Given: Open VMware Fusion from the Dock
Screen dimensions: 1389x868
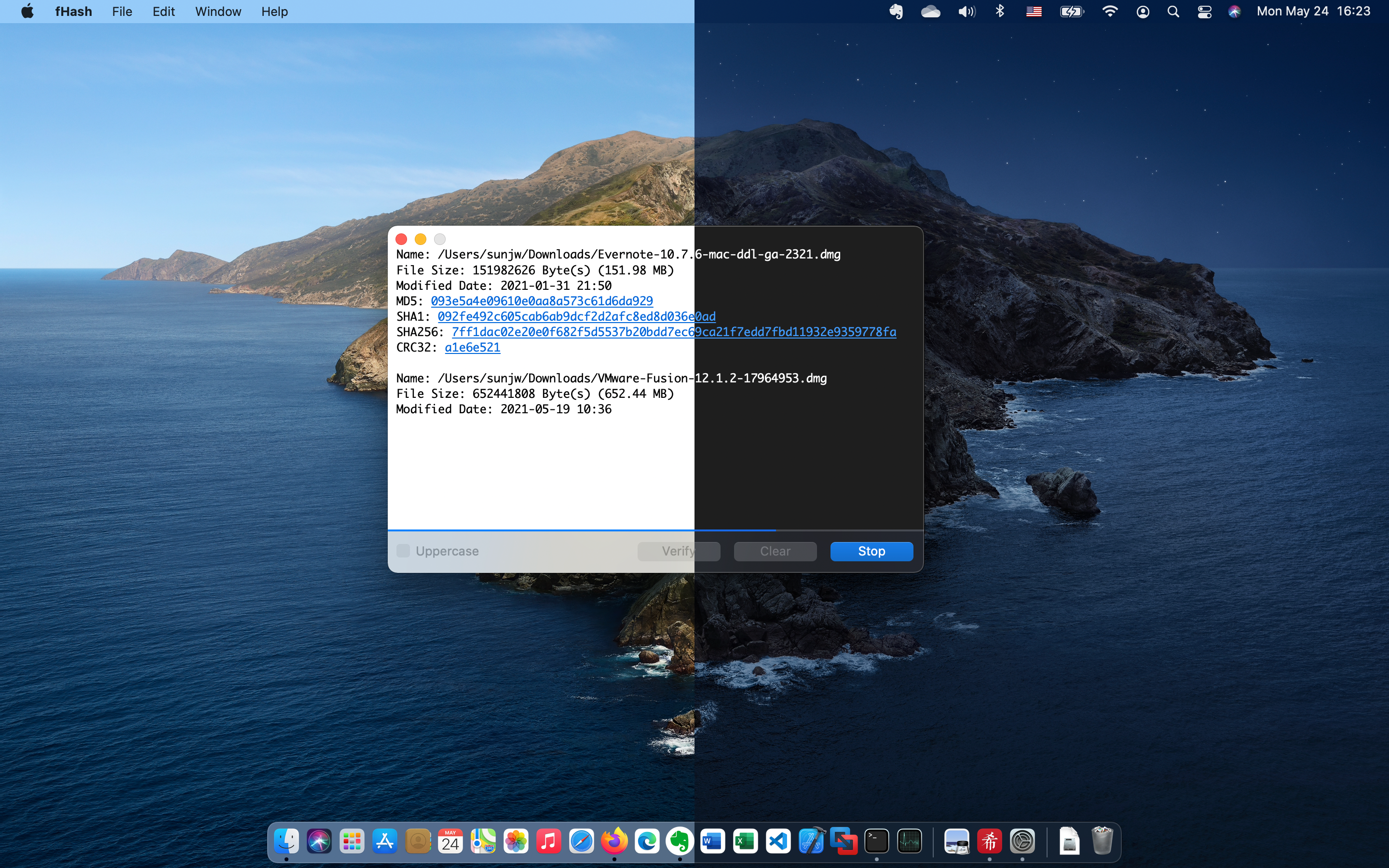Looking at the screenshot, I should (844, 841).
